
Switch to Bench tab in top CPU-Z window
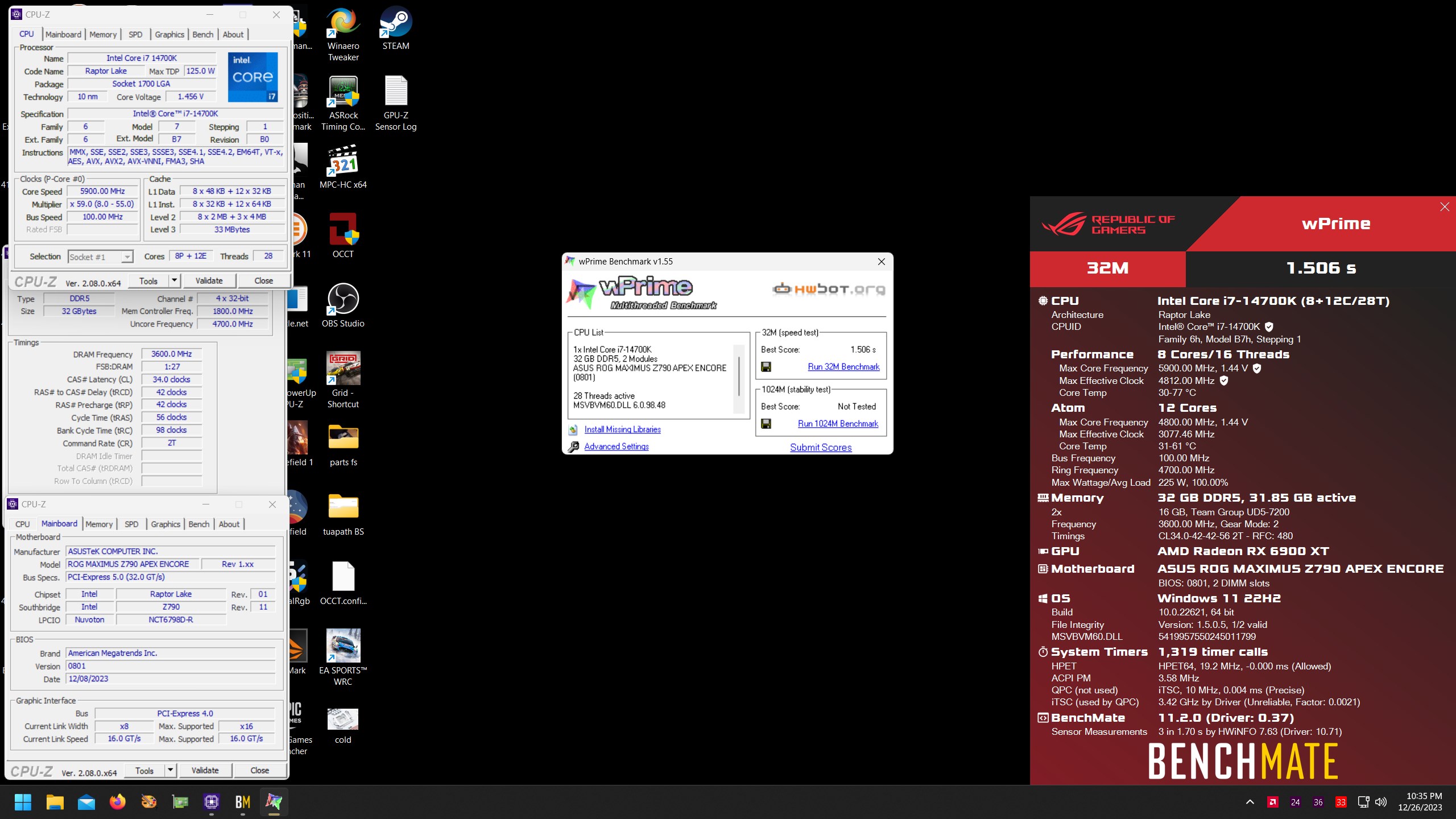click(x=203, y=34)
